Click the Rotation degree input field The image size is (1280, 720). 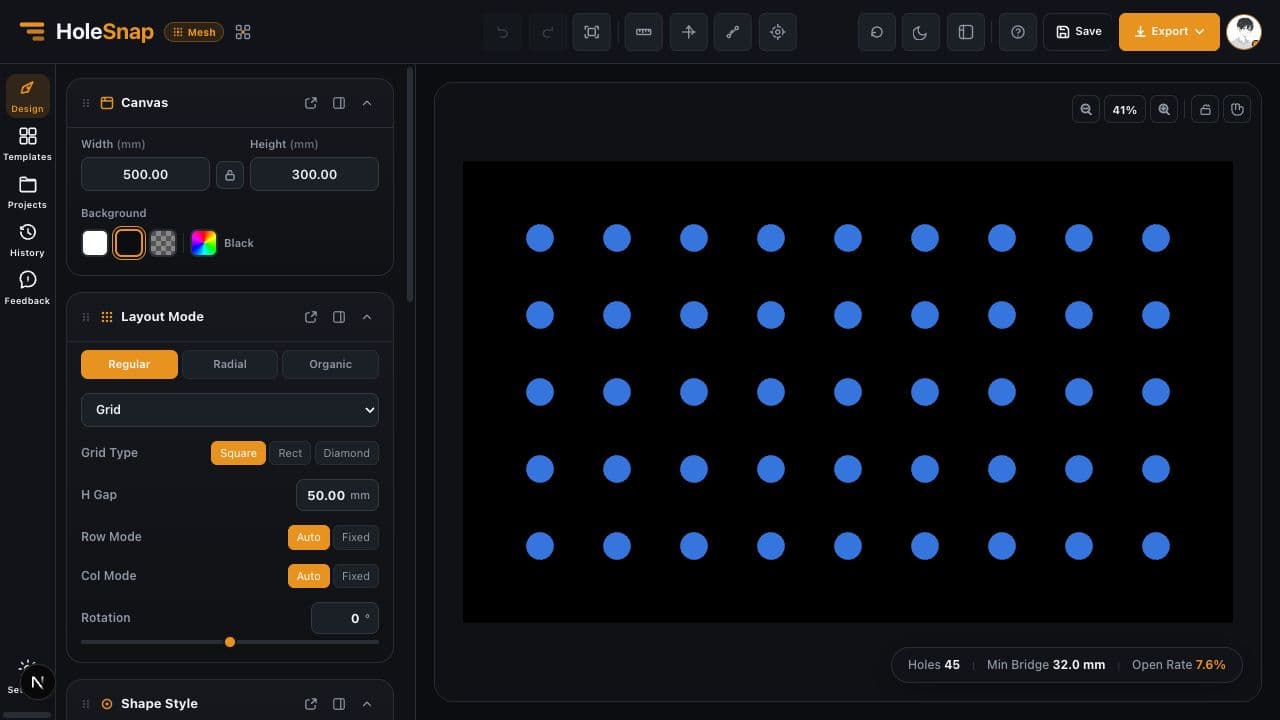point(345,618)
